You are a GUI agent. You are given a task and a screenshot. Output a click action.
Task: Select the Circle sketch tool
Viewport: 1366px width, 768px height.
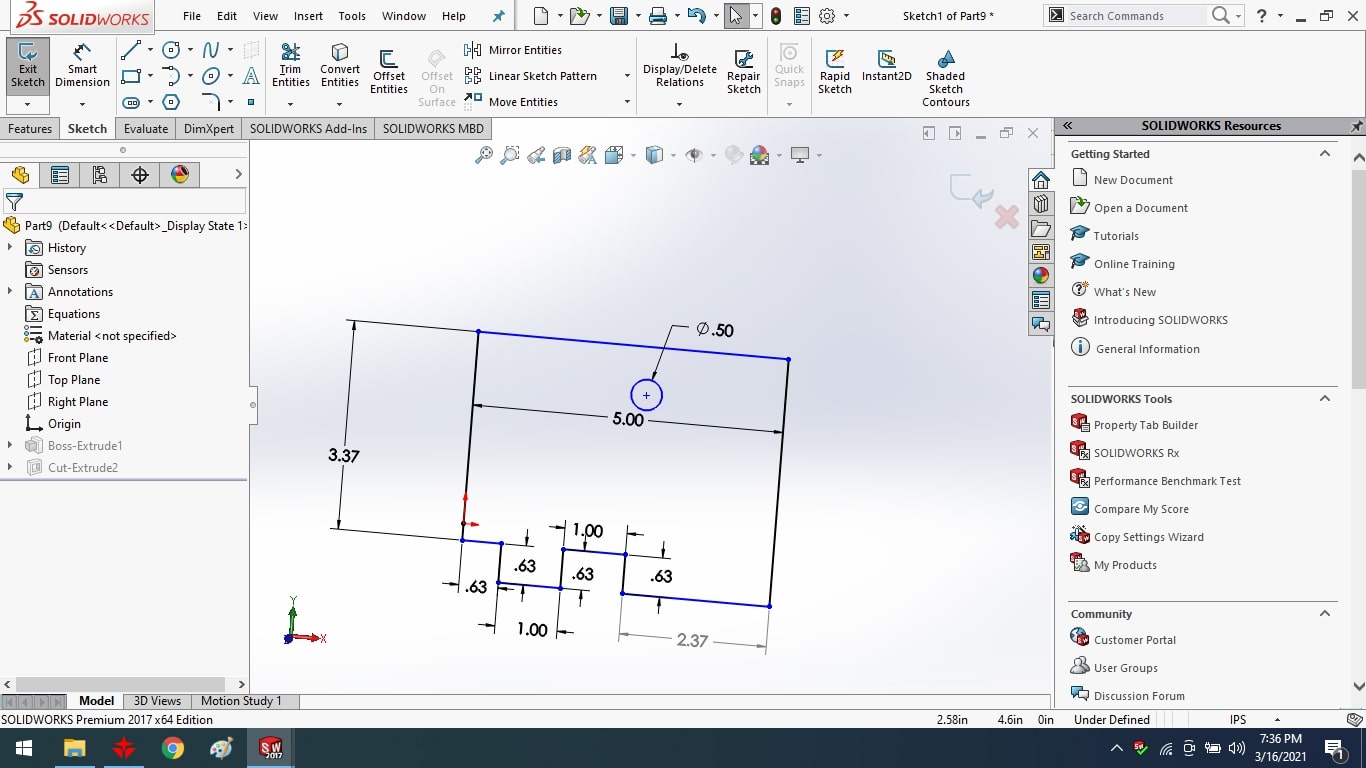[171, 50]
